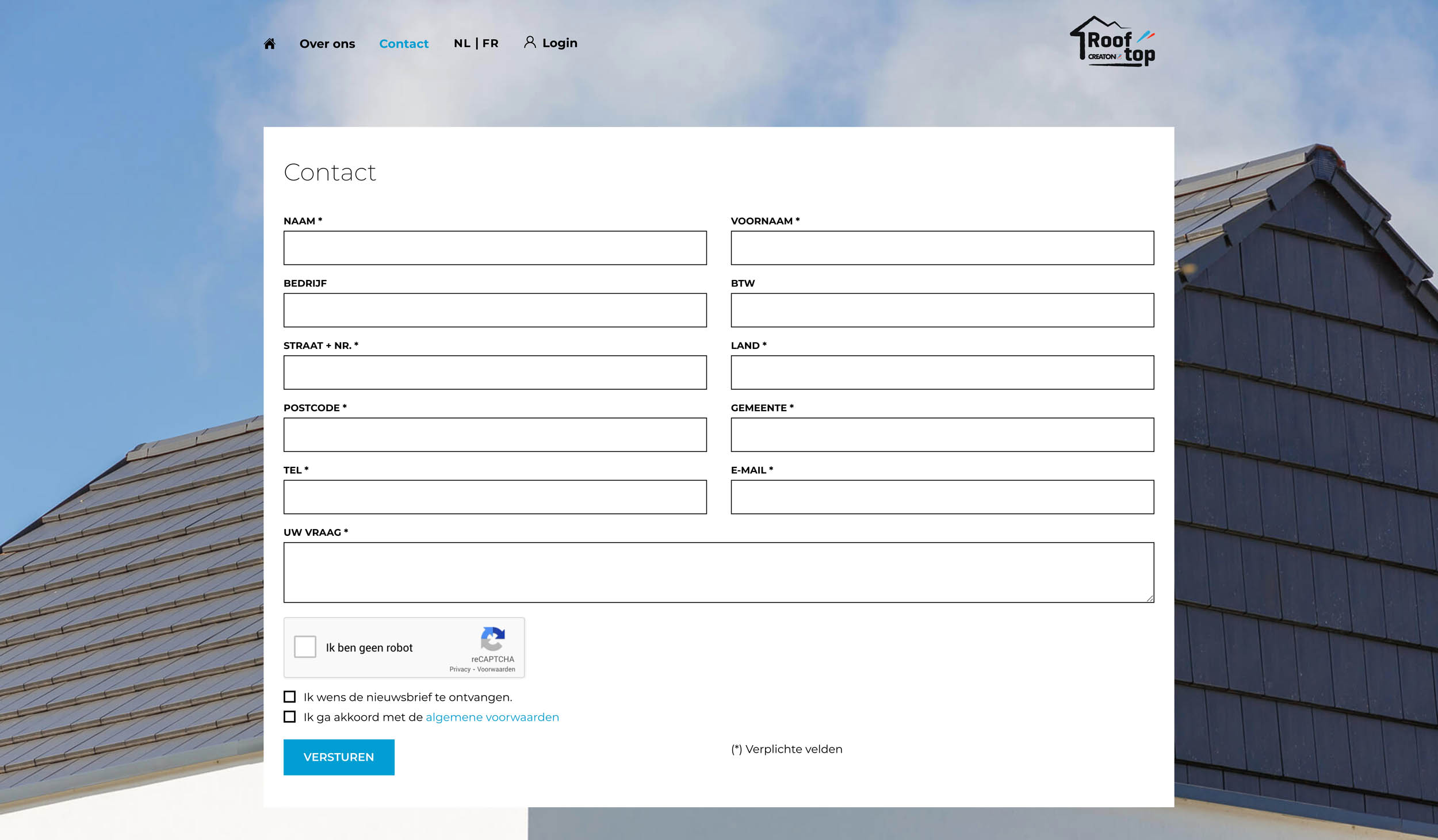The image size is (1438, 840).
Task: Focus the NAAM input field
Action: point(495,248)
